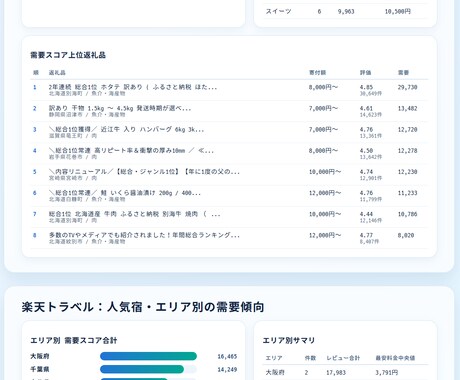This screenshot has width=460, height=380.
Task: Click the 10,500円 value in the スイーツ row
Action: (398, 12)
